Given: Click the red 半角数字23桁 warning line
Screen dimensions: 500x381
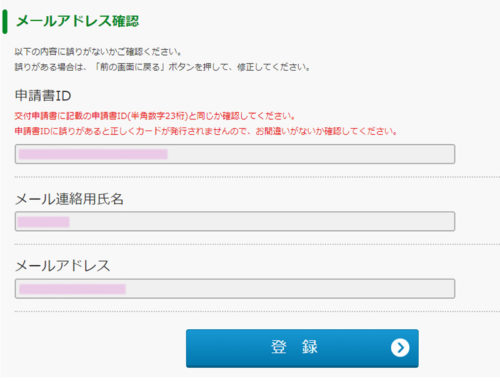Looking at the screenshot, I should coord(155,116).
